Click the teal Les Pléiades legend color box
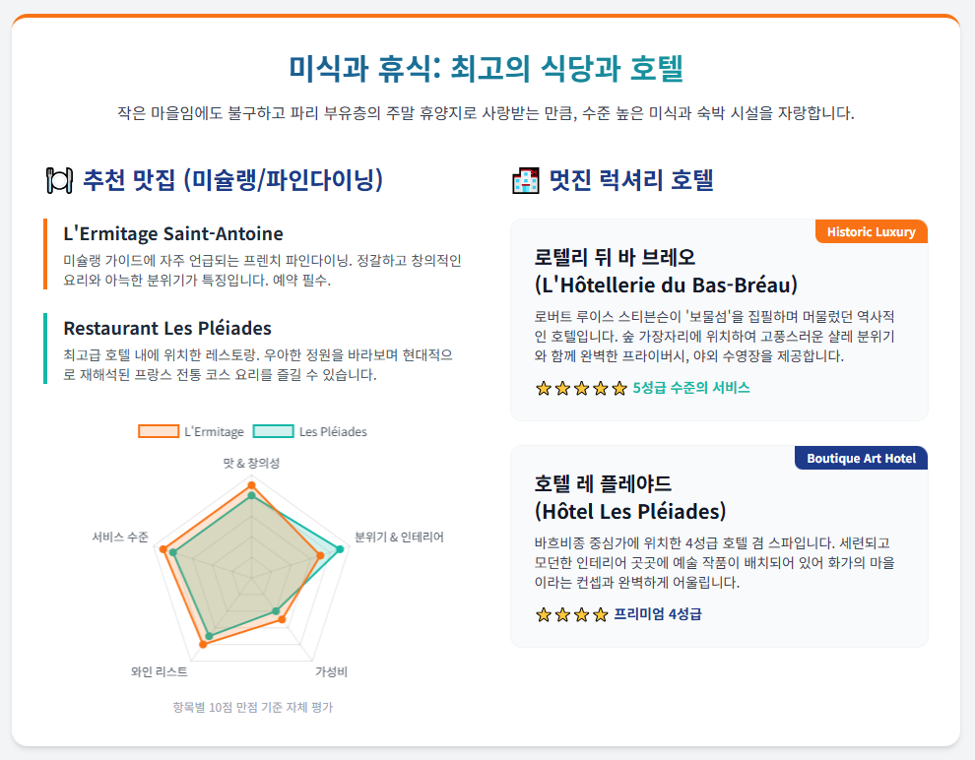975x760 pixels. coord(274,432)
